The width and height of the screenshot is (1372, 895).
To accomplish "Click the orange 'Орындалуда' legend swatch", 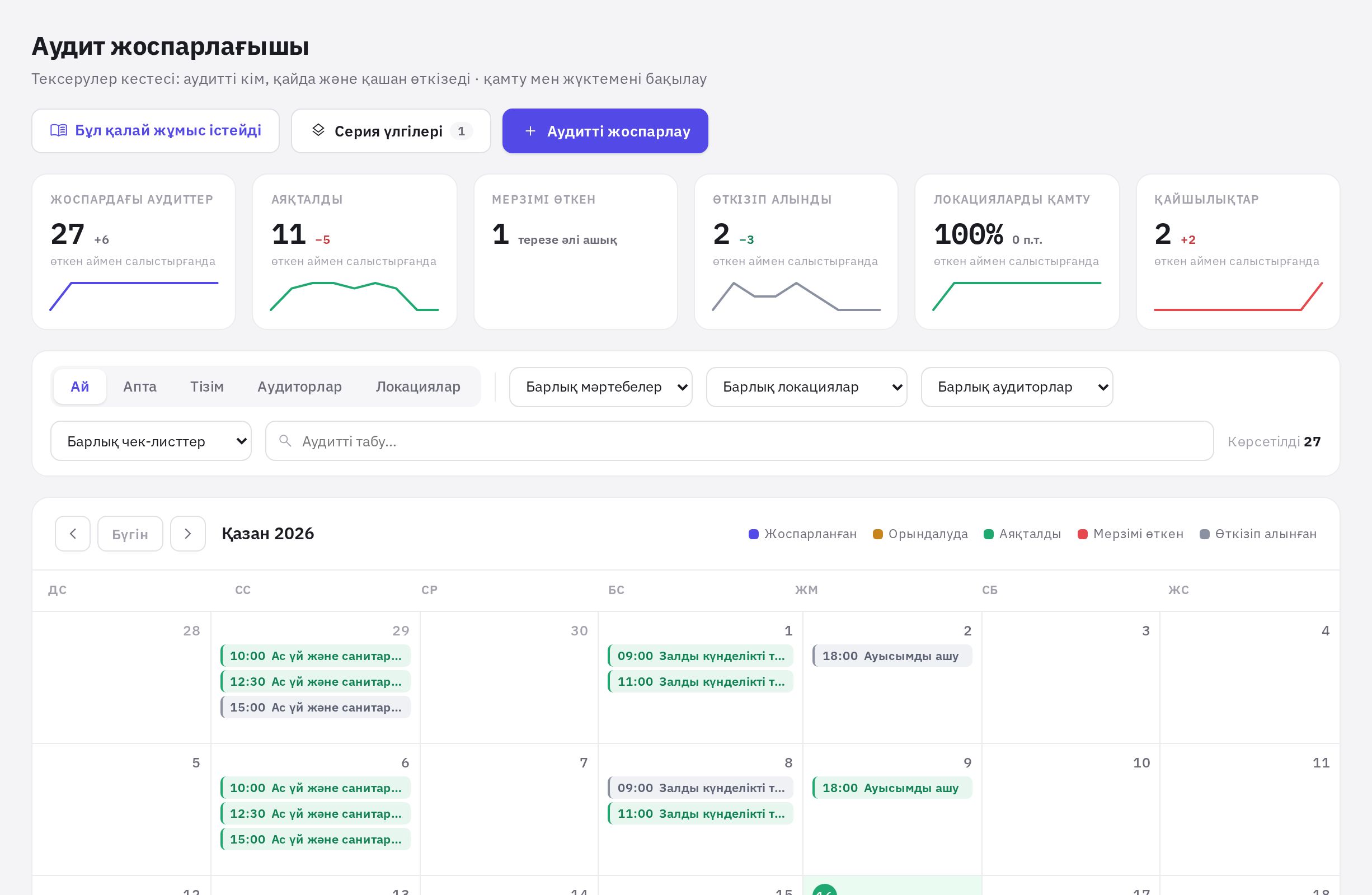I will [x=878, y=534].
